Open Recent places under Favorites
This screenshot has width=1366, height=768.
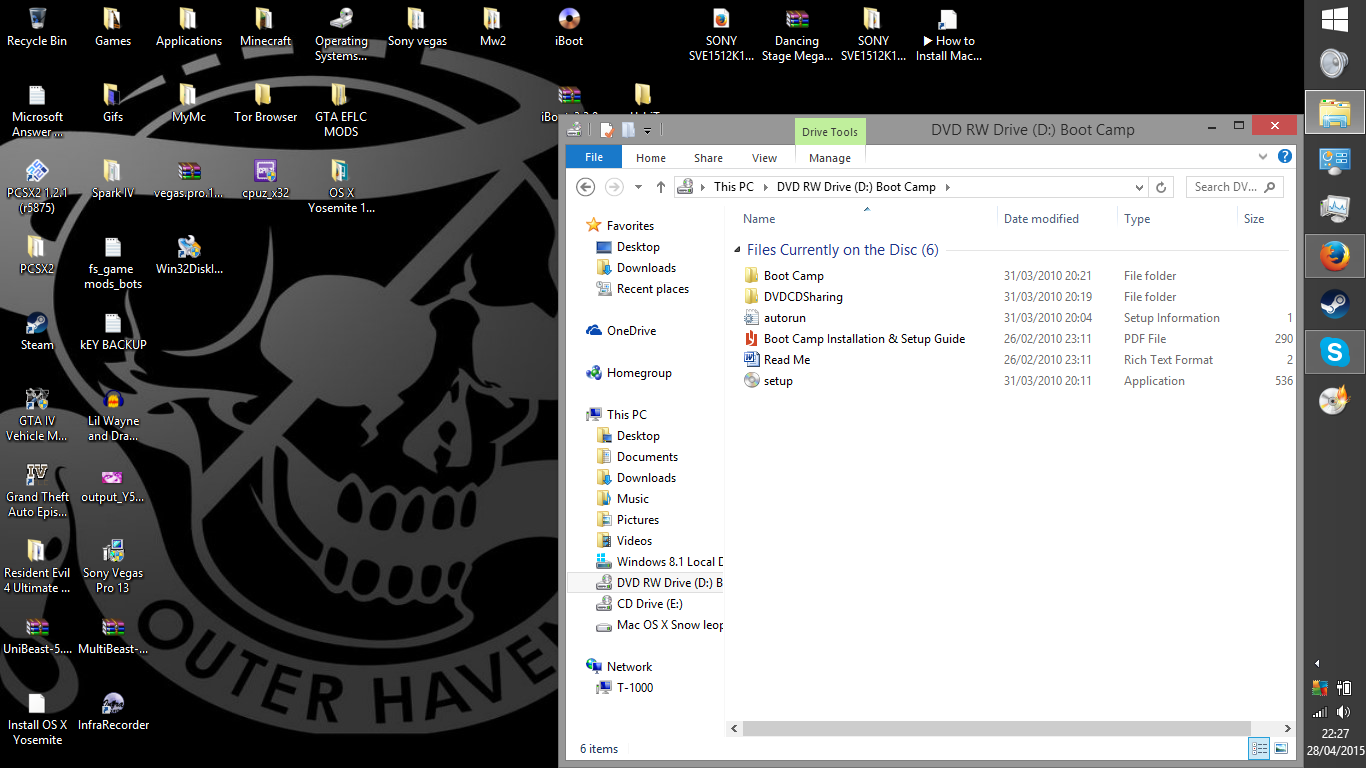[652, 289]
